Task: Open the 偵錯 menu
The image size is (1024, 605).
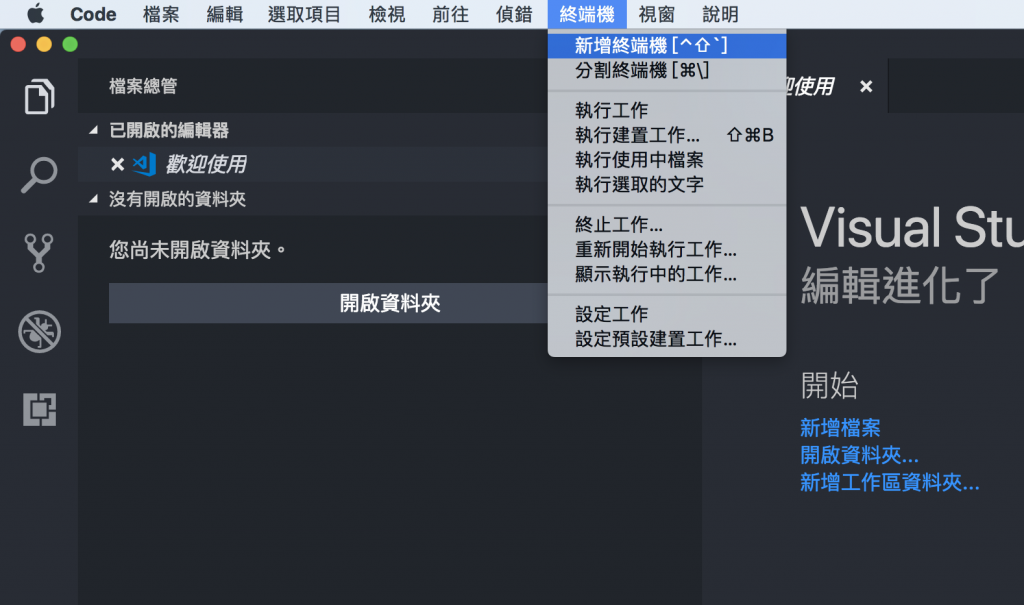Action: [x=513, y=14]
